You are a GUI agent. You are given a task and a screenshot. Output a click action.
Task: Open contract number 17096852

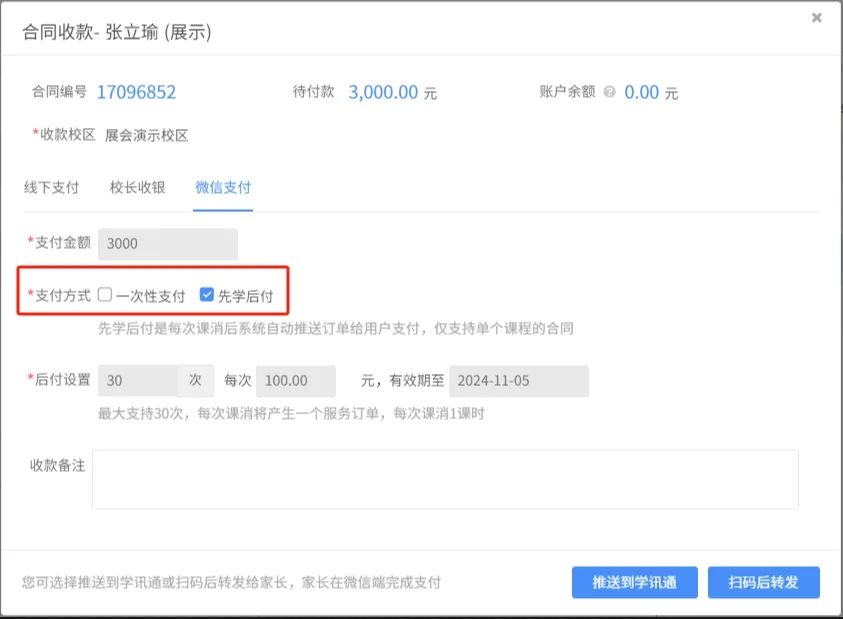(x=136, y=92)
